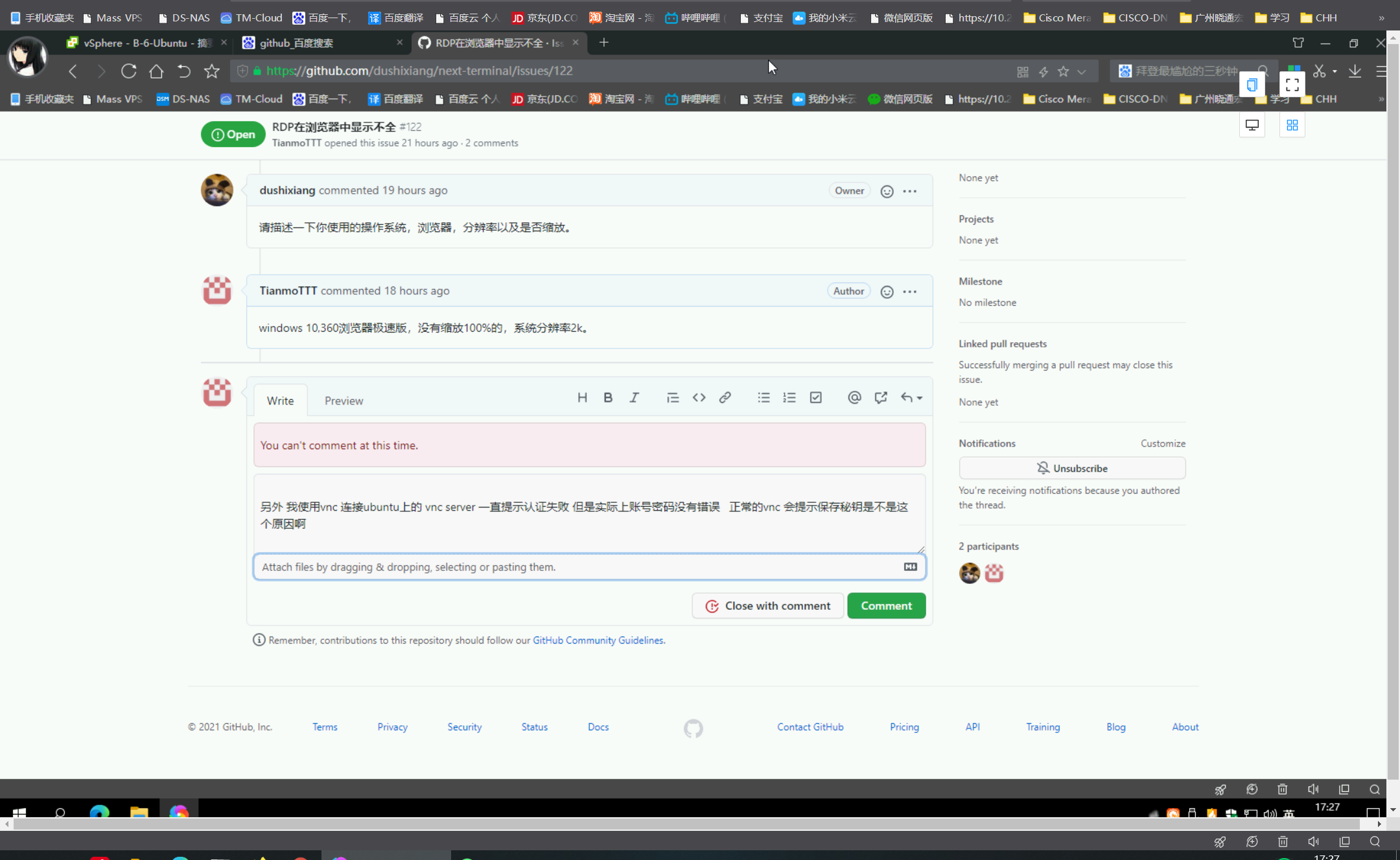Unsubscribe from issue notifications
This screenshot has width=1400, height=860.
tap(1072, 467)
